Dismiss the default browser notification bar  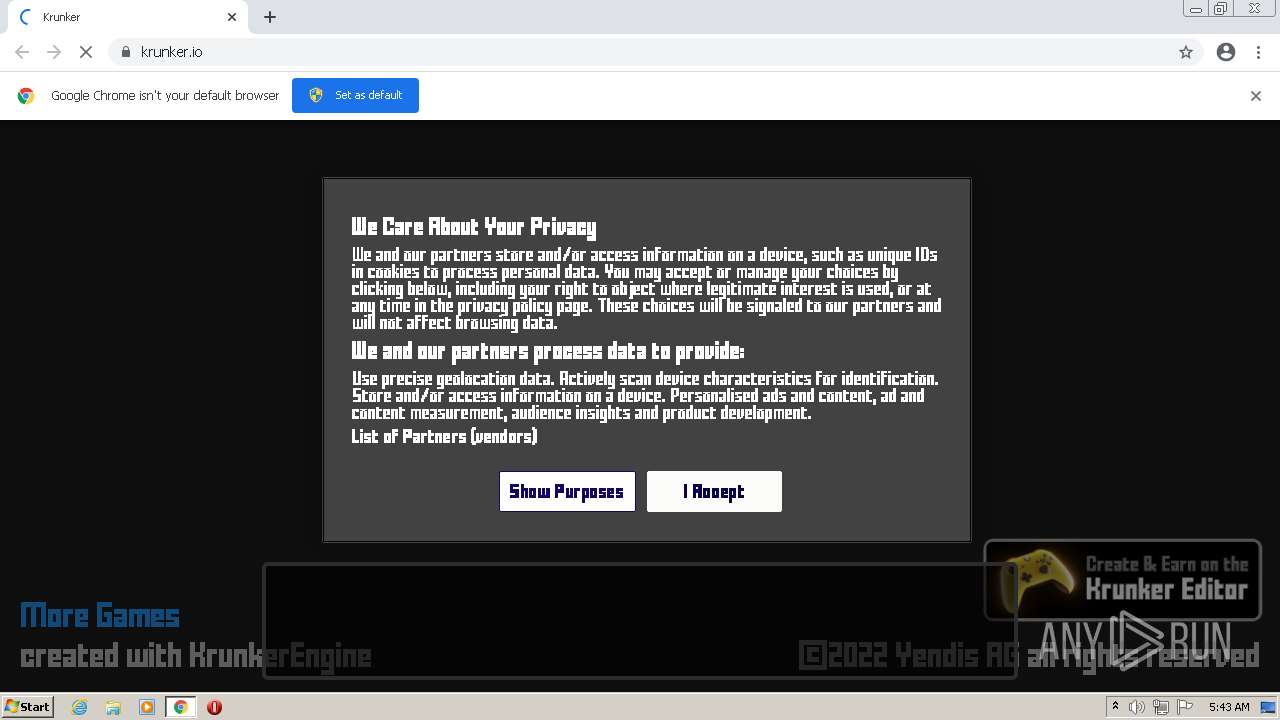[1256, 96]
